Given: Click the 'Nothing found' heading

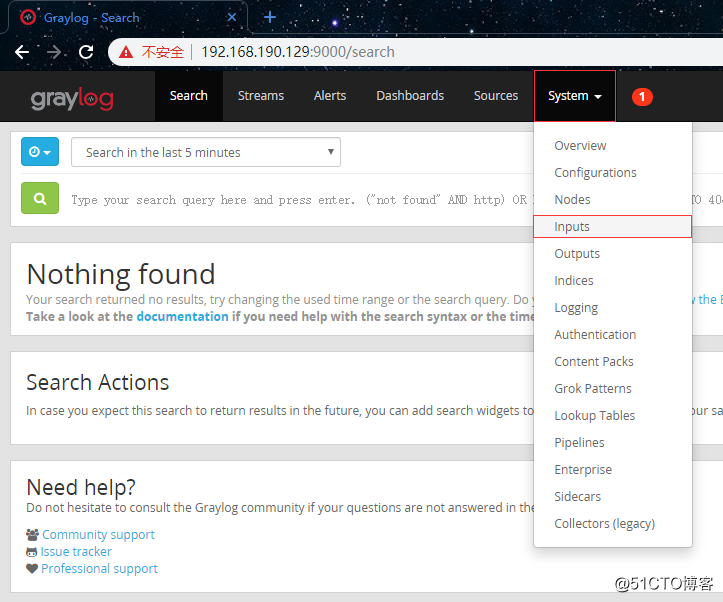Looking at the screenshot, I should tap(121, 274).
